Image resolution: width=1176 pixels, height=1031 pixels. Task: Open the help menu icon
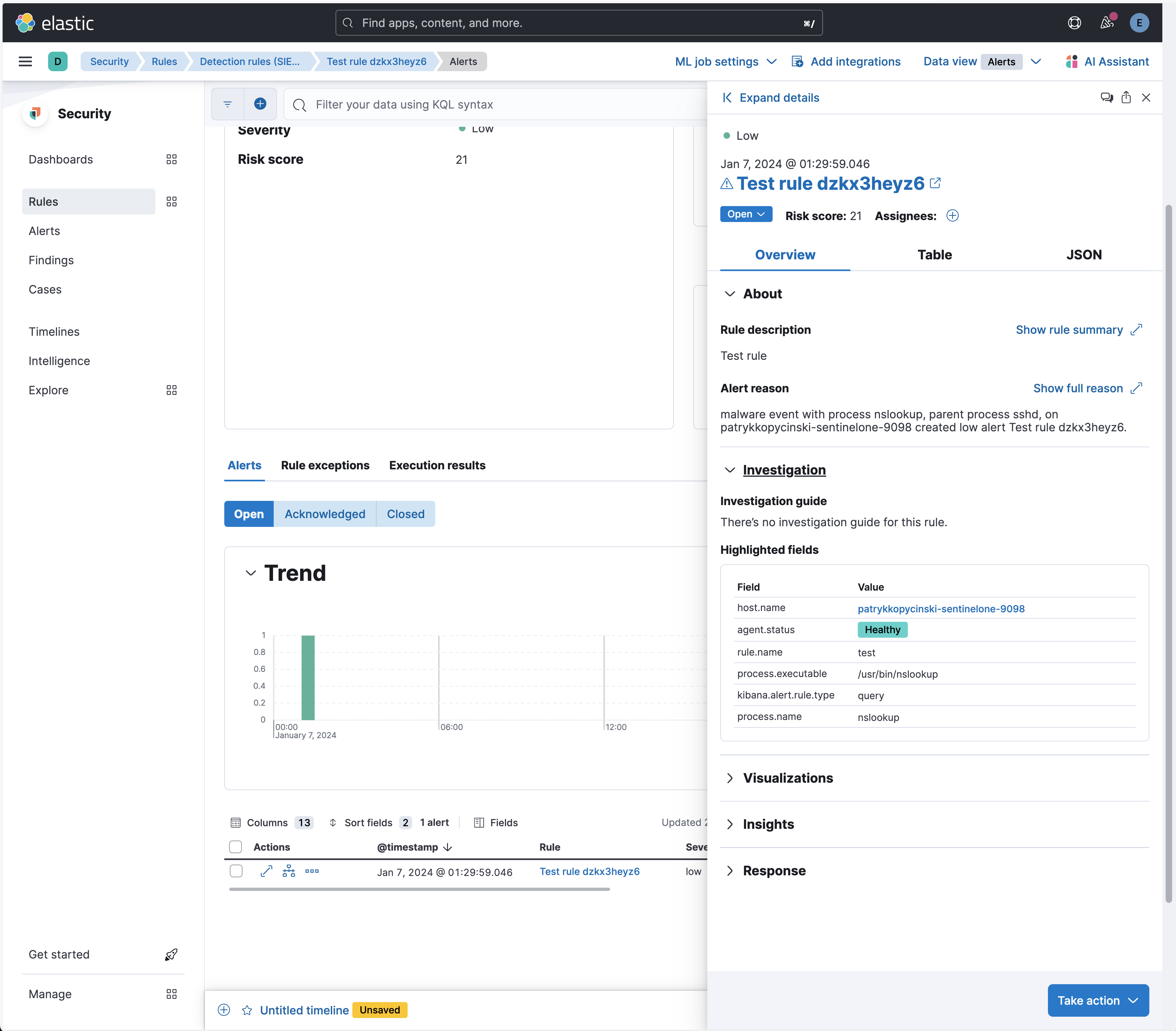point(1074,23)
